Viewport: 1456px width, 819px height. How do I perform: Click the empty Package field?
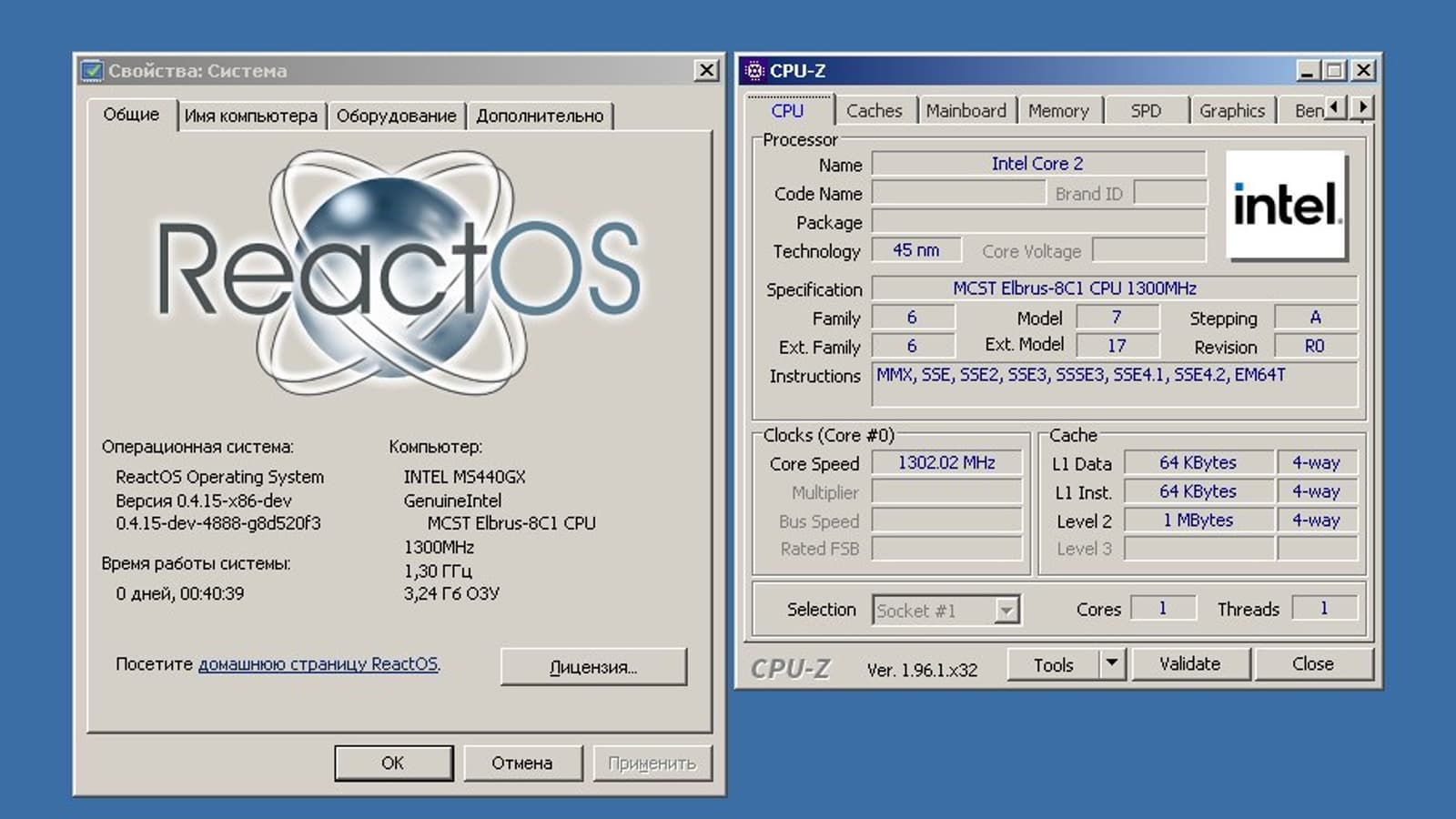coord(1038,222)
